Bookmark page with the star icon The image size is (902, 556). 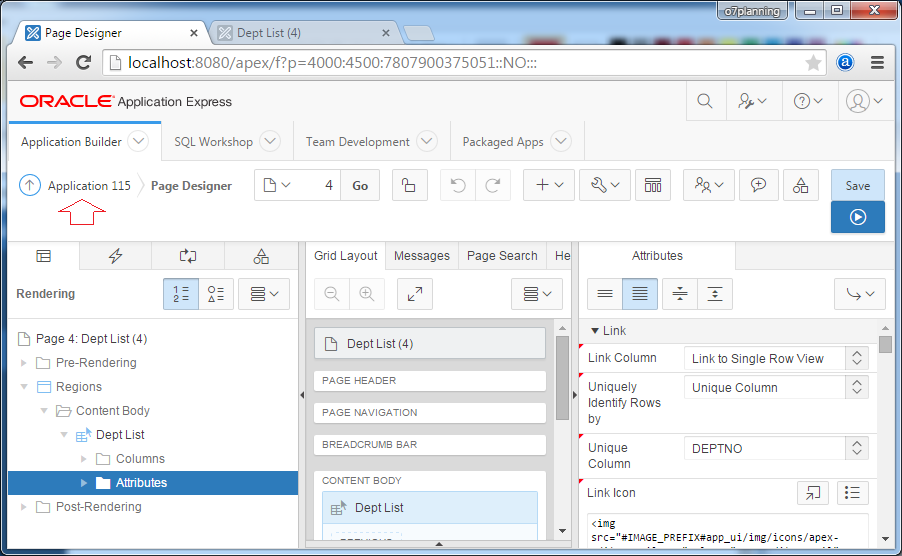point(813,63)
